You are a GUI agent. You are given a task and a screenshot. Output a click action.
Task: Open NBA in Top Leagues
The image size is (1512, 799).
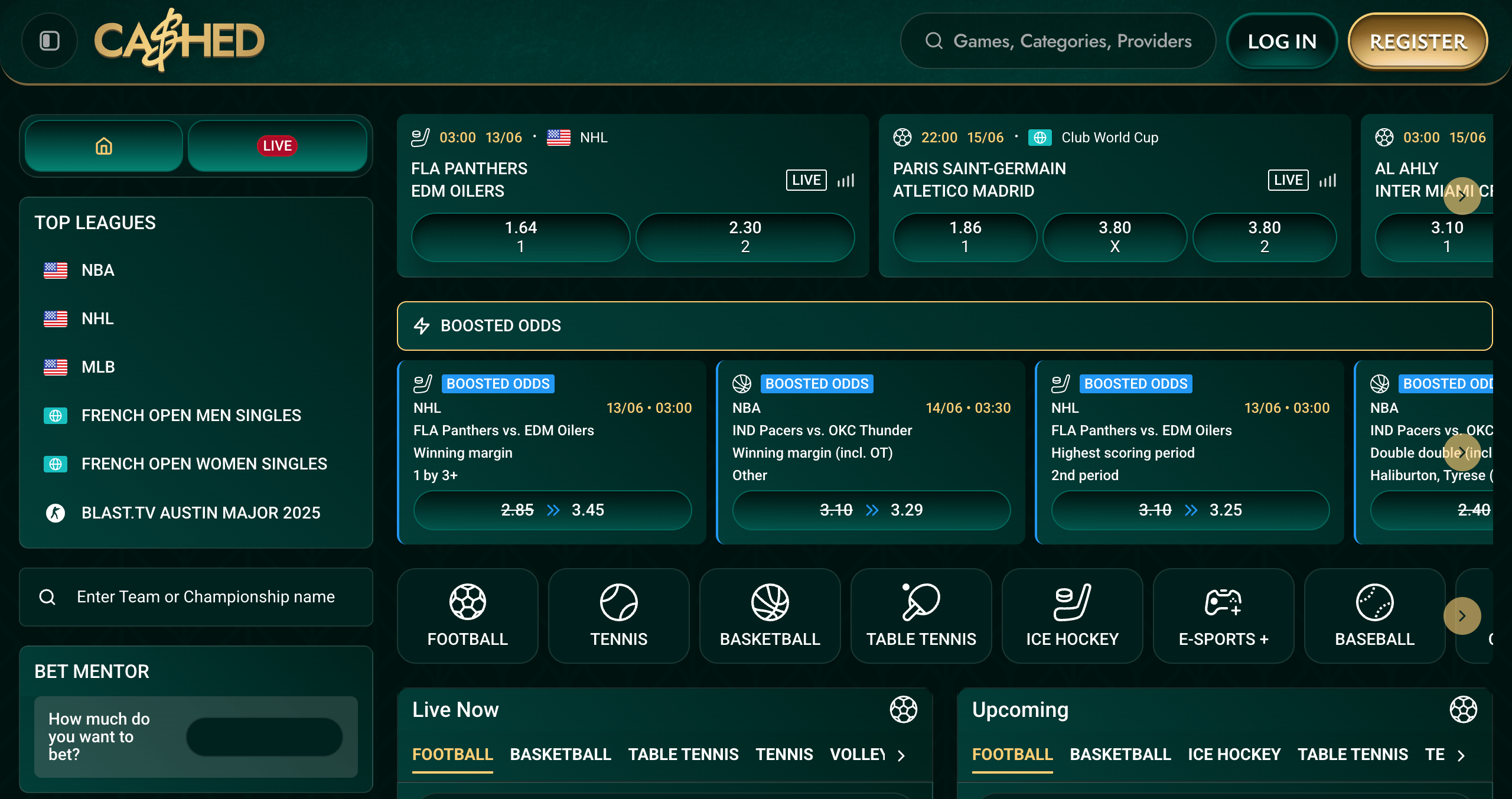(x=98, y=270)
